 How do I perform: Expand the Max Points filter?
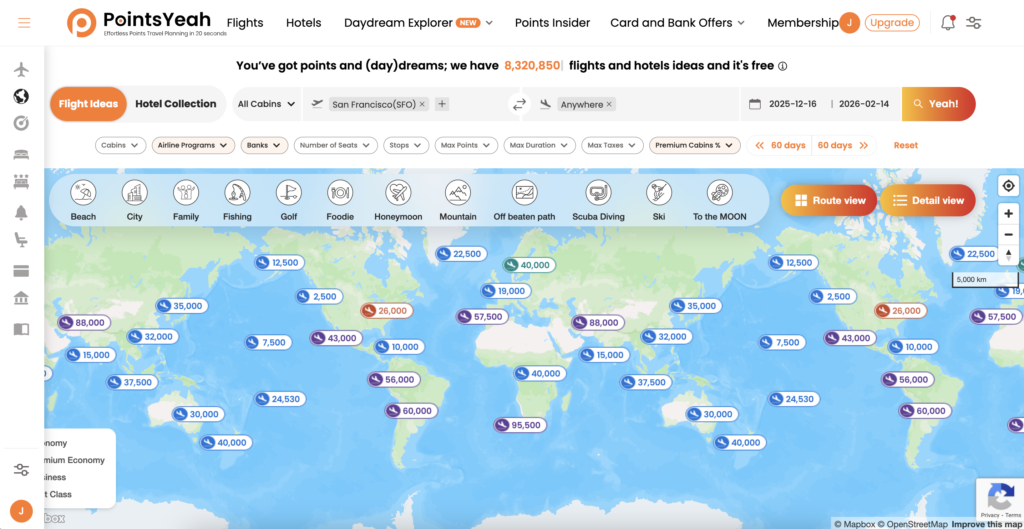click(466, 145)
